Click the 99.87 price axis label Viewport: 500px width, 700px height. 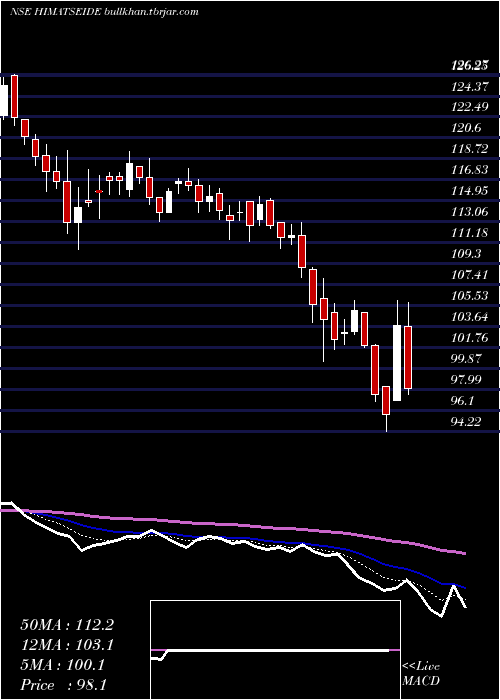coord(466,358)
